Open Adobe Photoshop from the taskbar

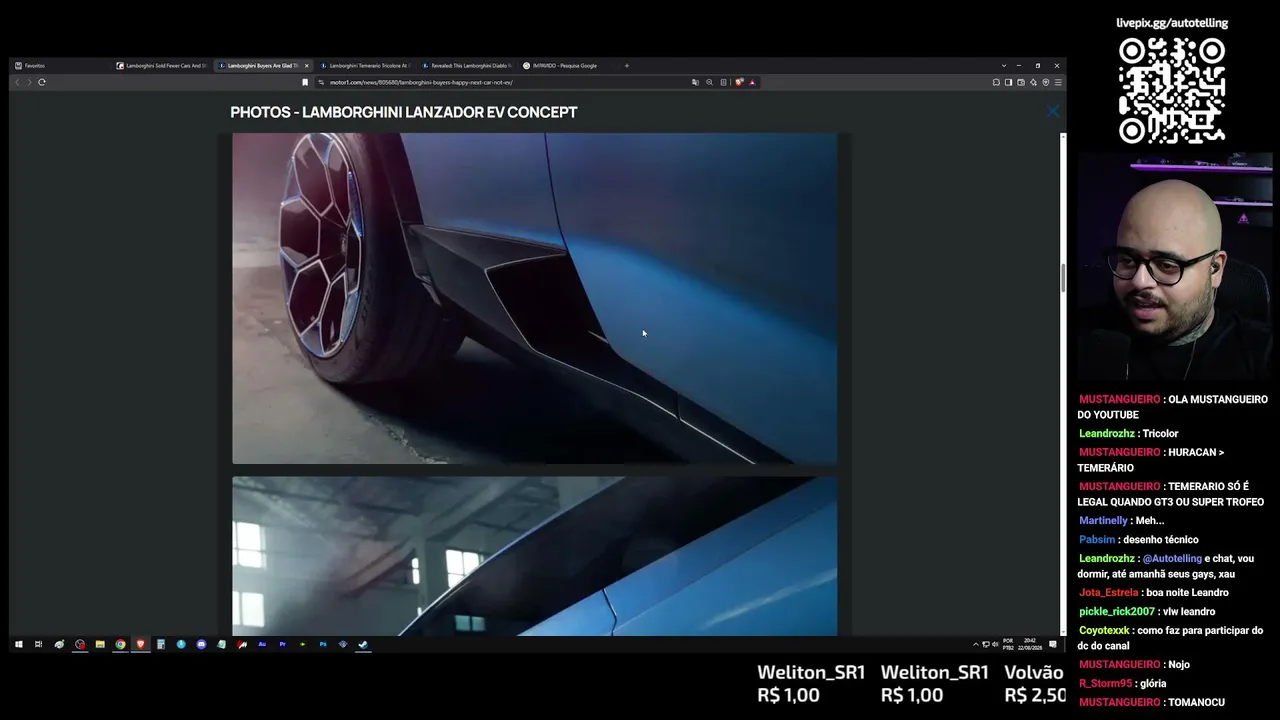tap(323, 645)
